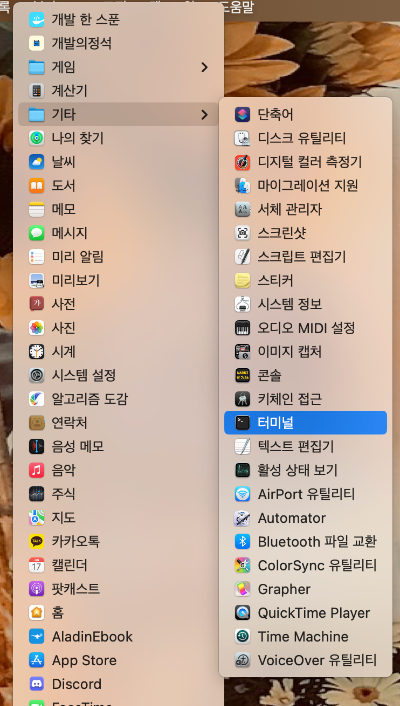Open Disk Utility (디스크 유틸리티) icon
Viewport: 400px width, 706px height.
coord(242,138)
